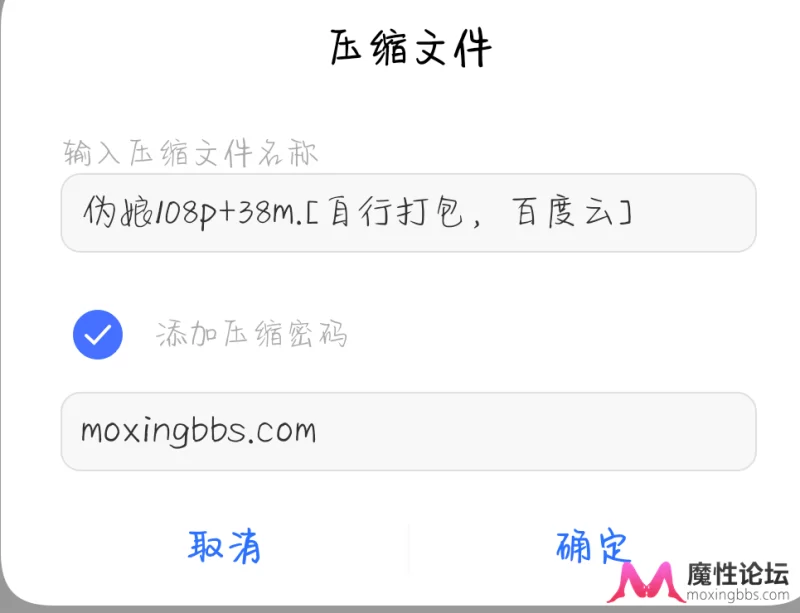The image size is (800, 613).
Task: Place cursor after 百度云] in filename
Action: (635, 212)
